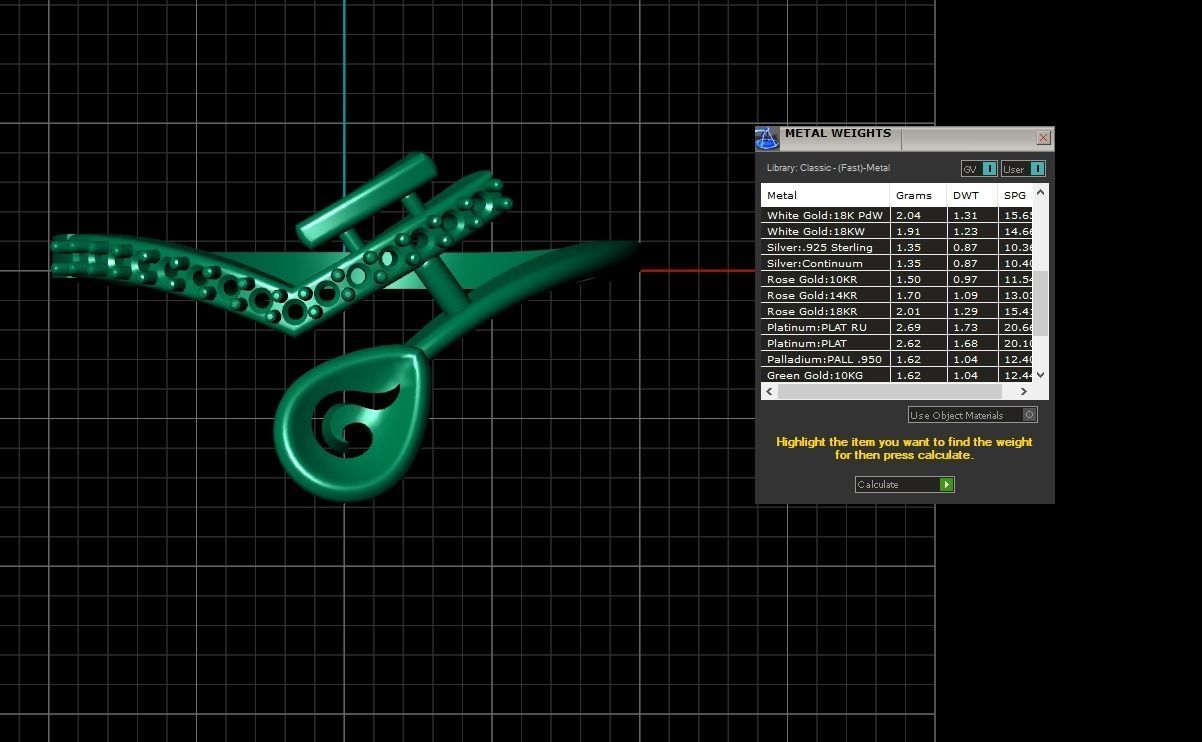Click the 1.68 DWT value
This screenshot has height=742, width=1202.
(965, 343)
